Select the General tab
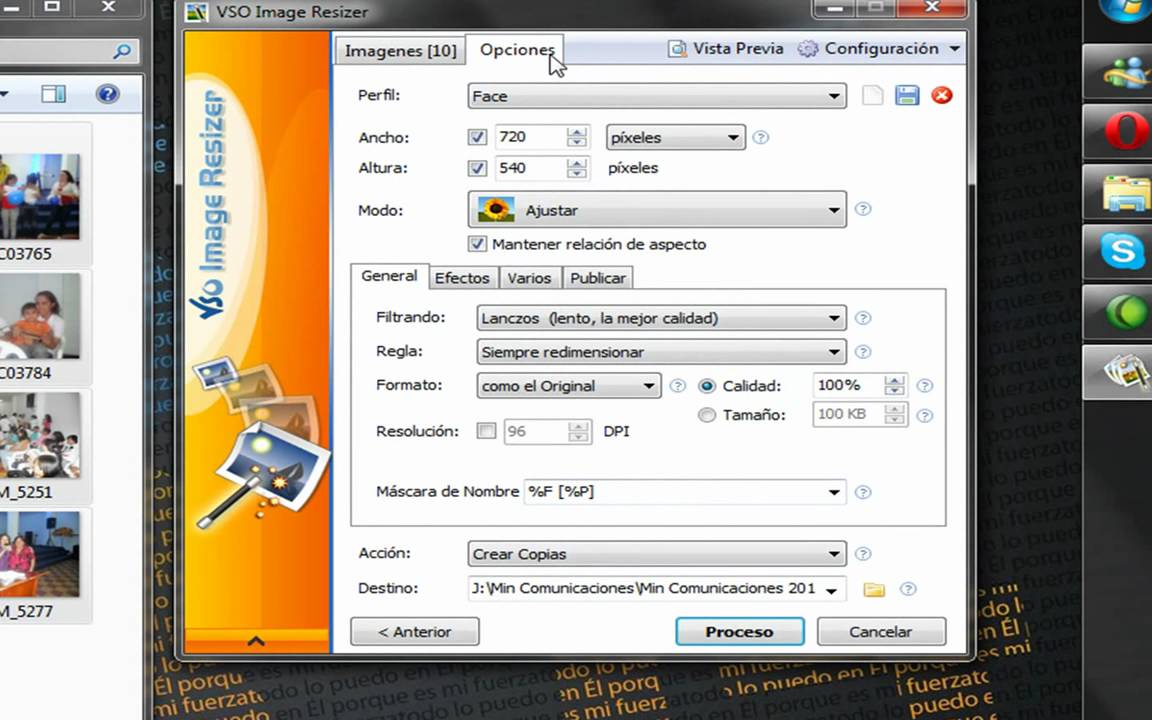 tap(389, 276)
